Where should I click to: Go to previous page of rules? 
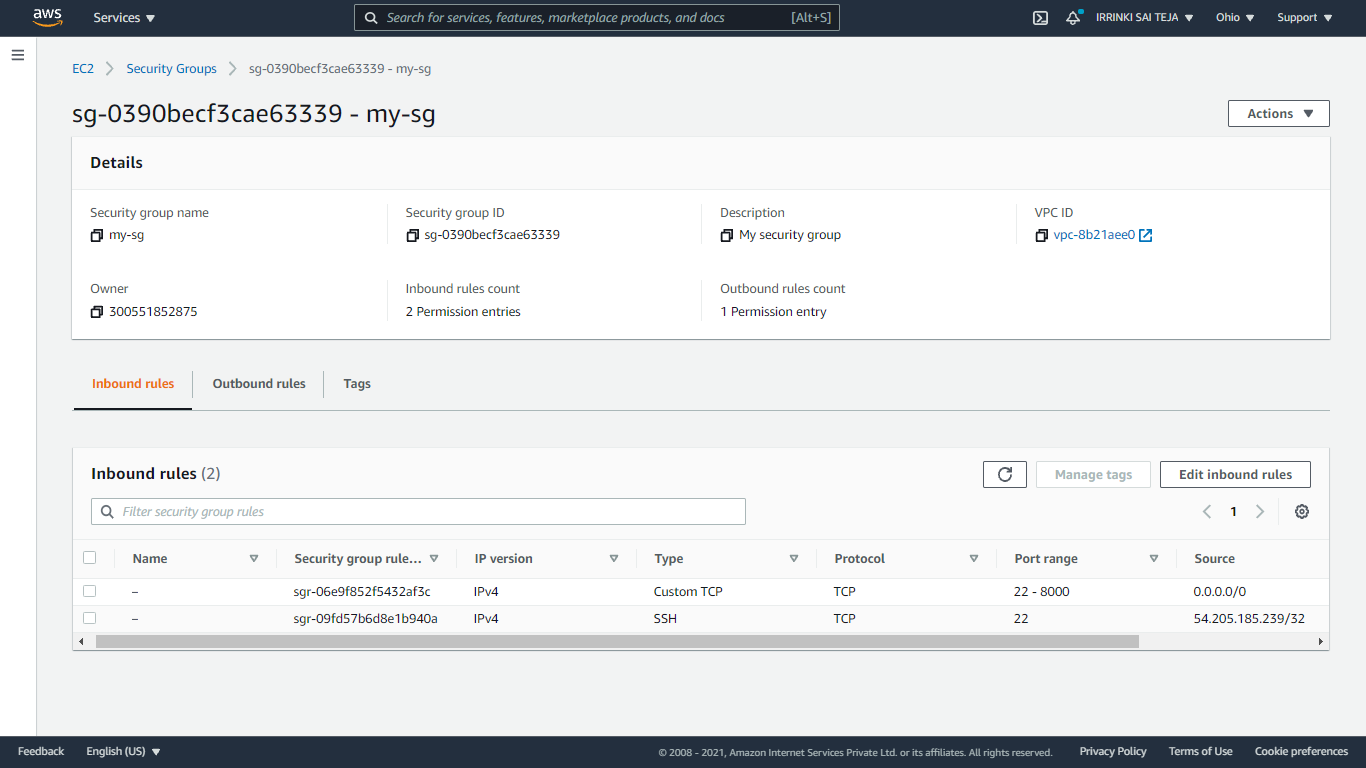pyautogui.click(x=1207, y=511)
